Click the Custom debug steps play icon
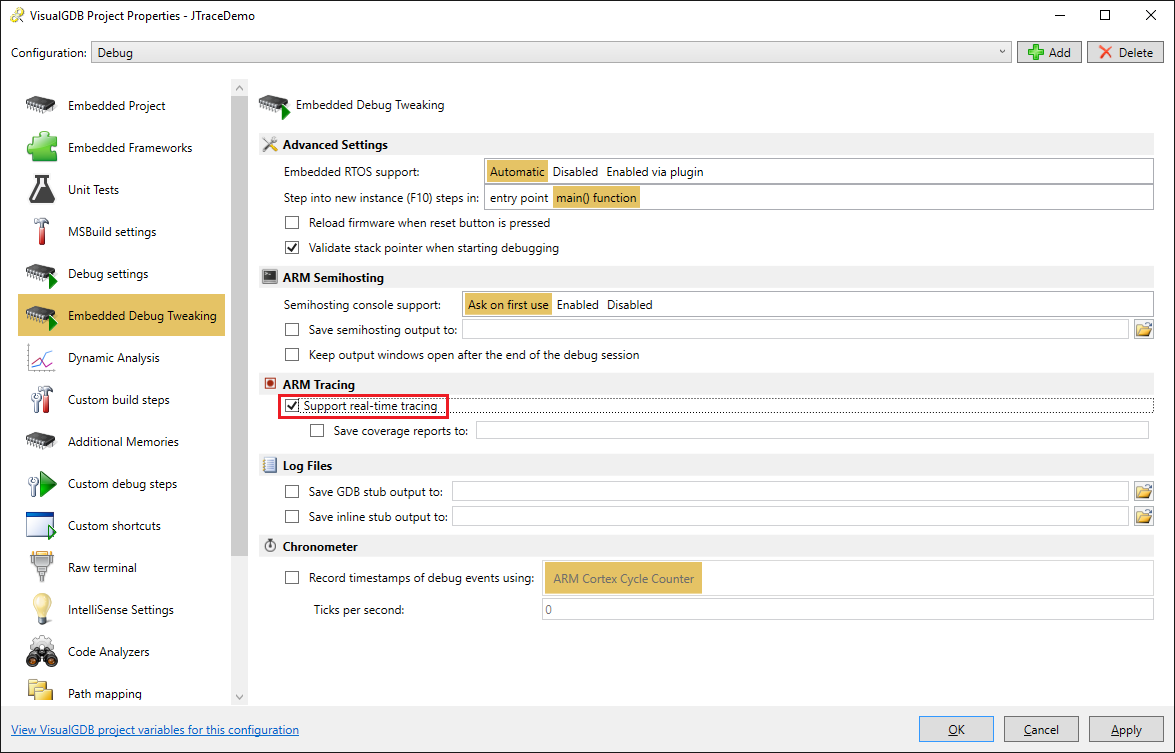Image resolution: width=1175 pixels, height=753 pixels. tap(42, 484)
